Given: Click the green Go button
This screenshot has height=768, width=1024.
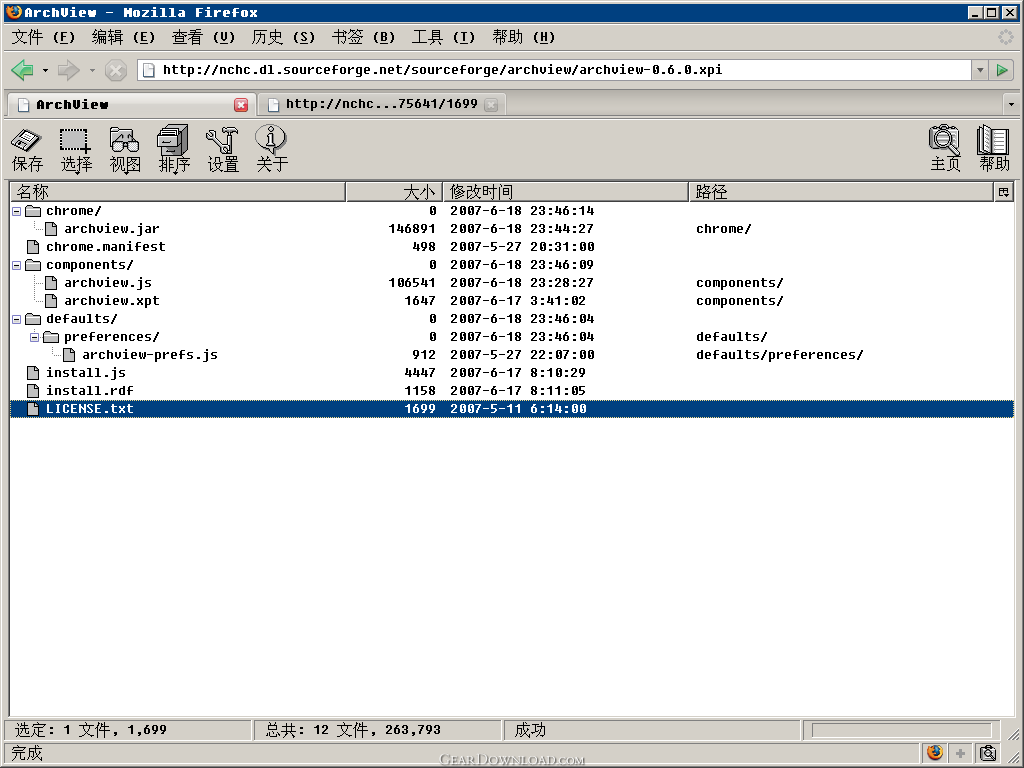Looking at the screenshot, I should tap(1002, 70).
